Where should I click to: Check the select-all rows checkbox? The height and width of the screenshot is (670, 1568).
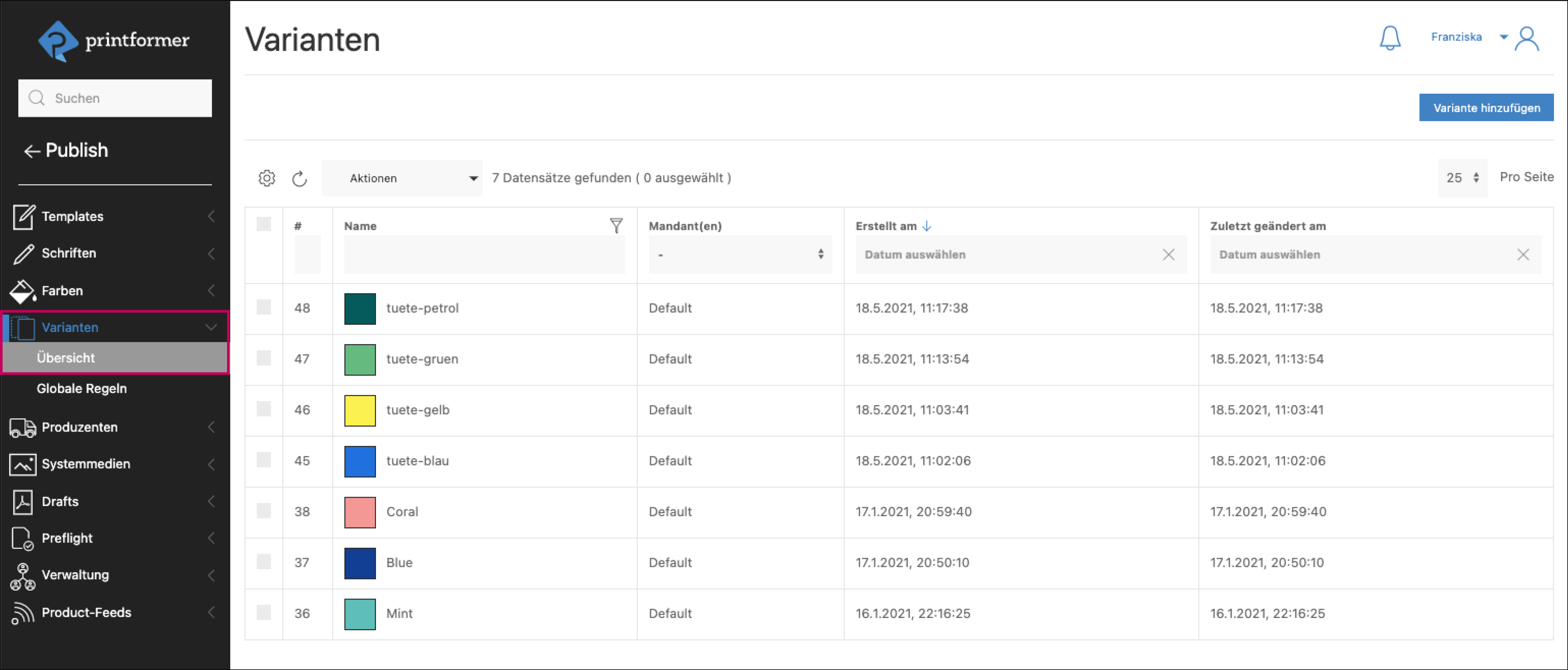click(x=263, y=224)
